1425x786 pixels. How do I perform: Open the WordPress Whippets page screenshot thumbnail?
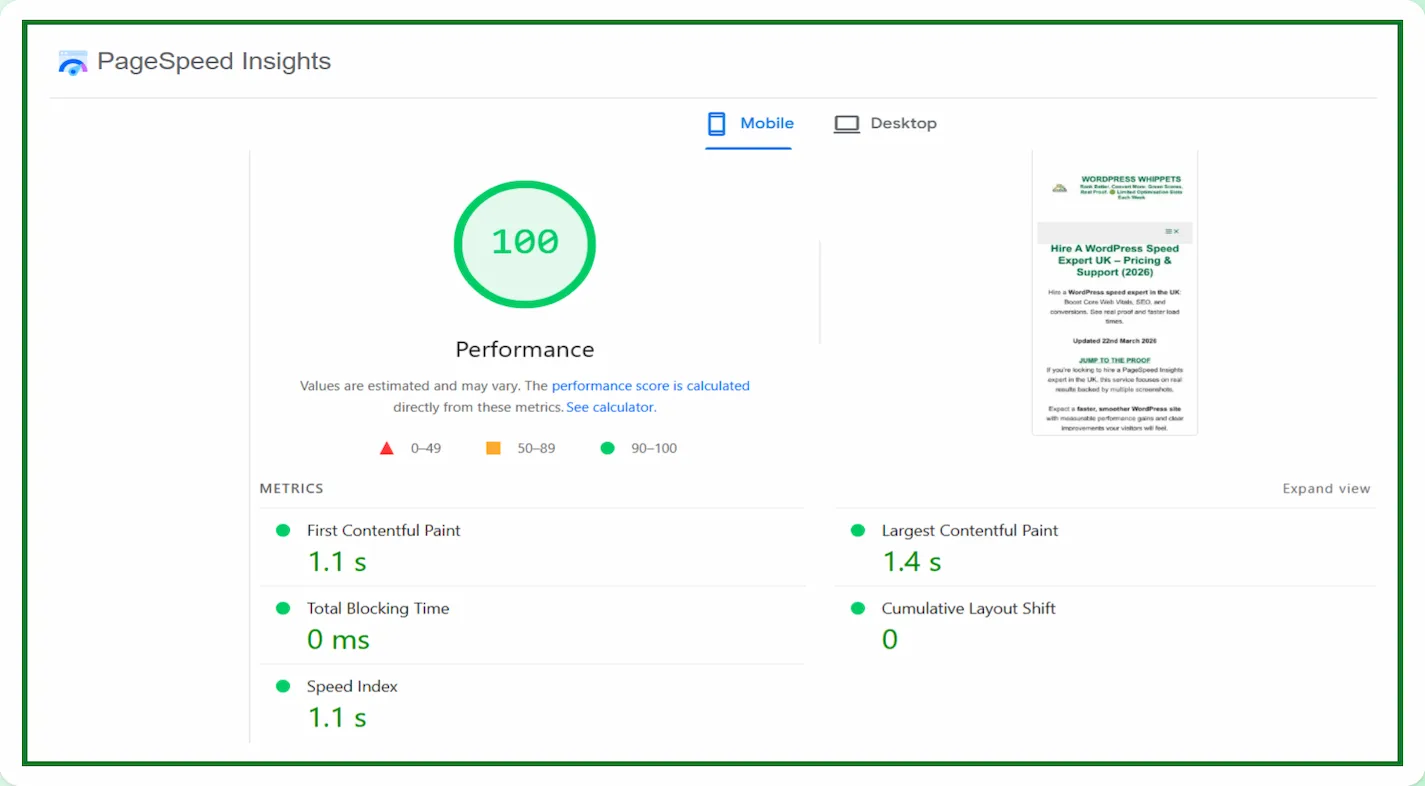click(x=1114, y=300)
